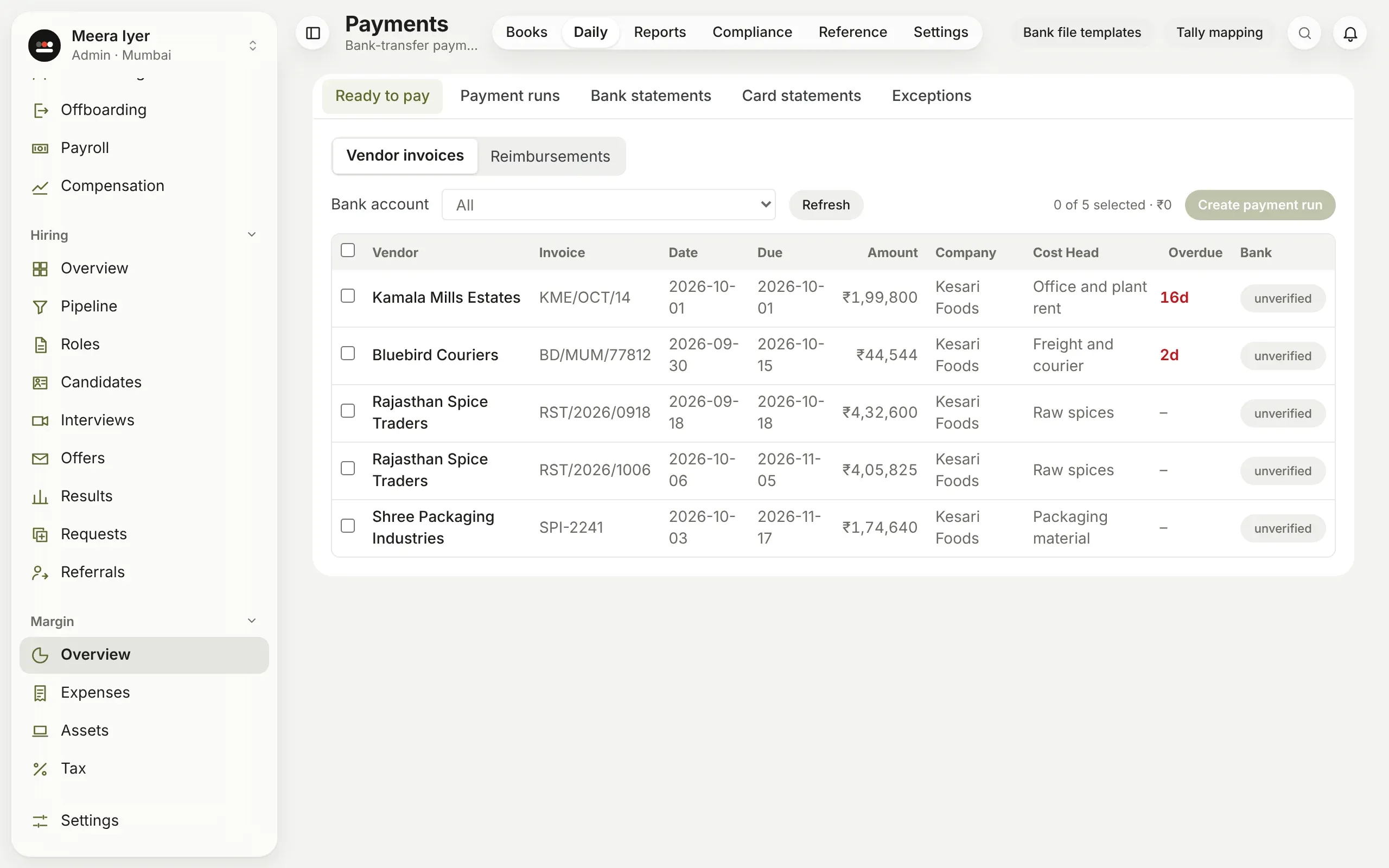Click the Refresh button
The image size is (1389, 868).
[825, 205]
